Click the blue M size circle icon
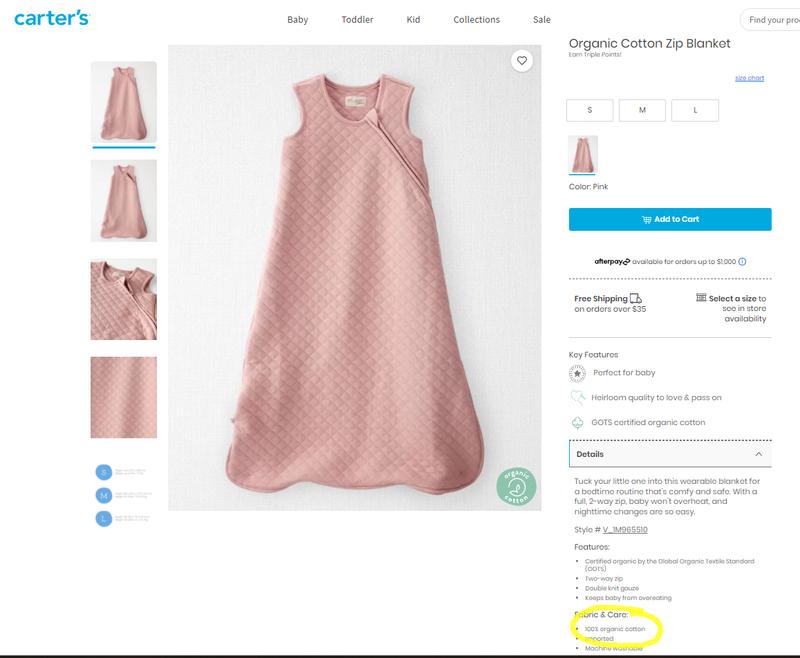Viewport: 800px width, 658px height. pos(103,495)
